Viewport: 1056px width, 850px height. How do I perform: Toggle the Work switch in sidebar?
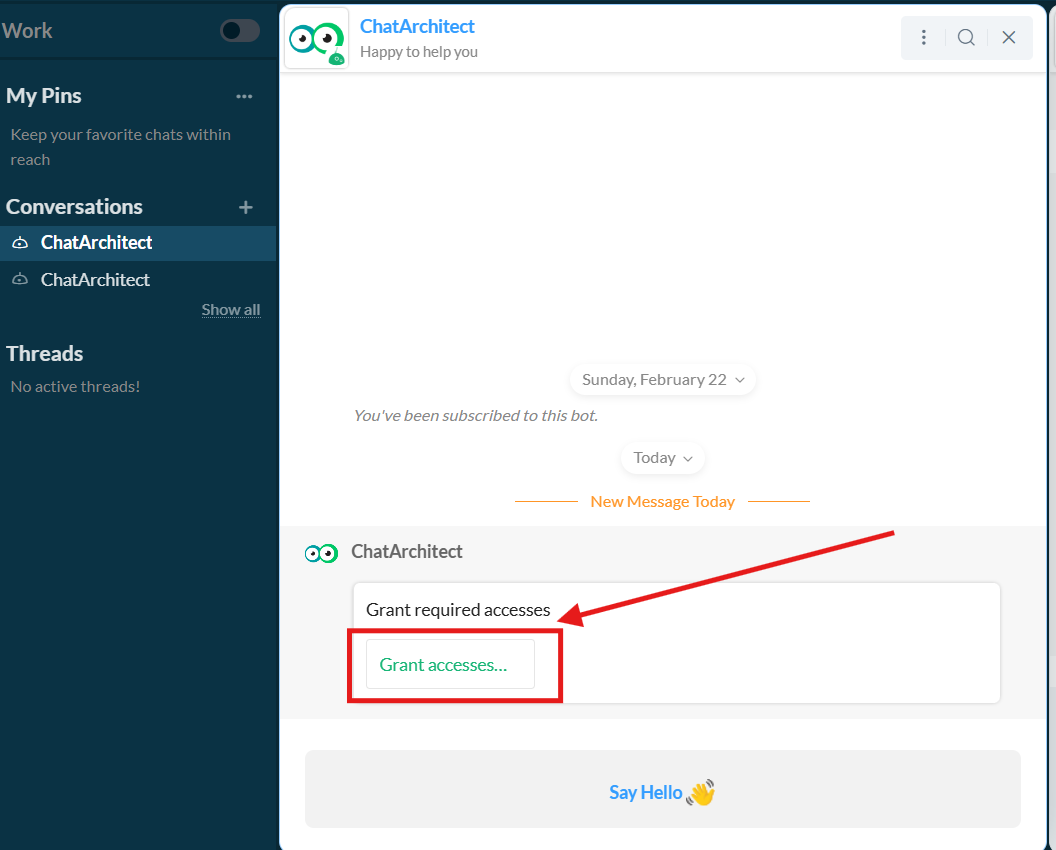(x=240, y=31)
